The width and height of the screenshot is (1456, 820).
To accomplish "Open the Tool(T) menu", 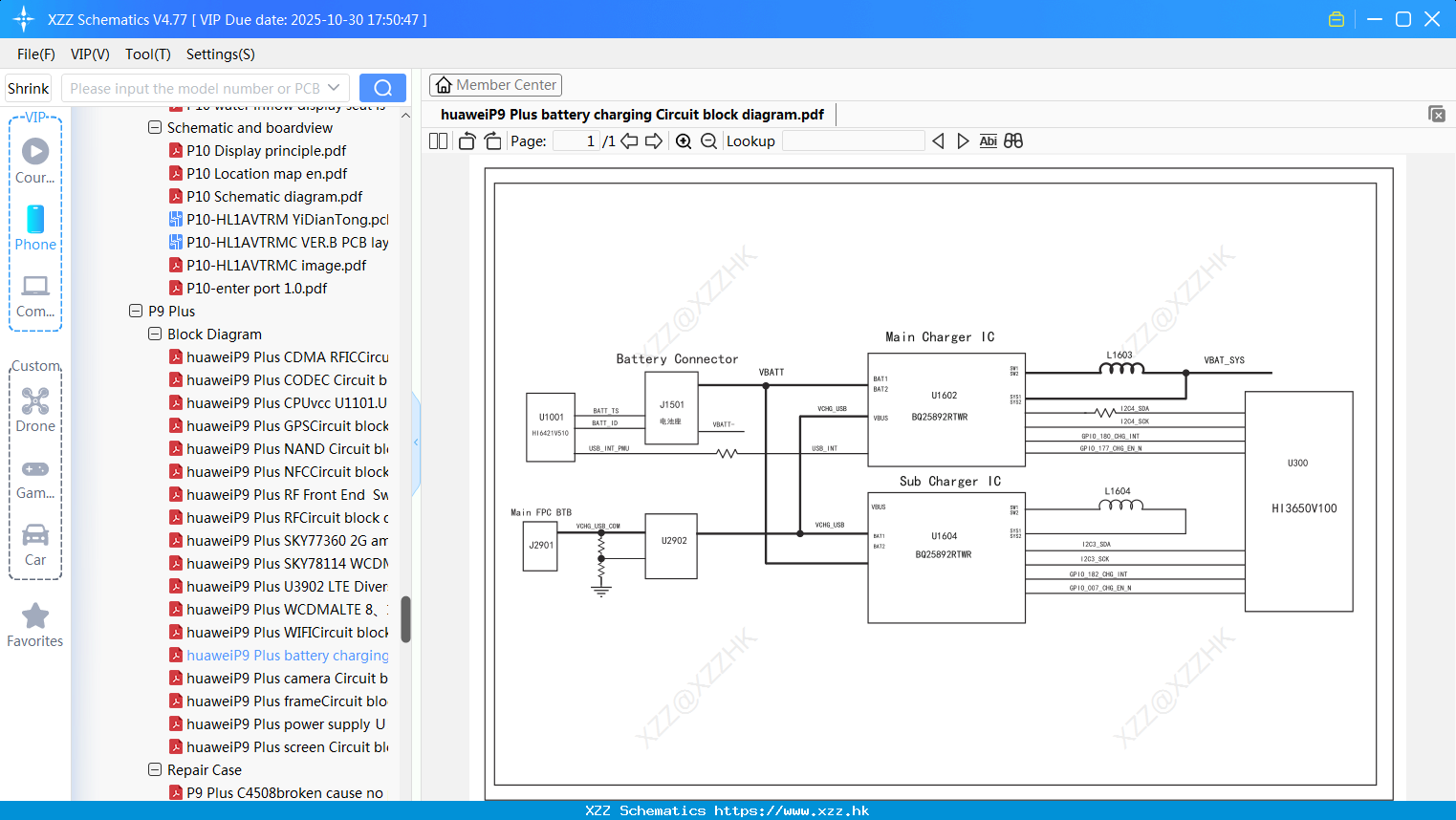I will (x=148, y=54).
